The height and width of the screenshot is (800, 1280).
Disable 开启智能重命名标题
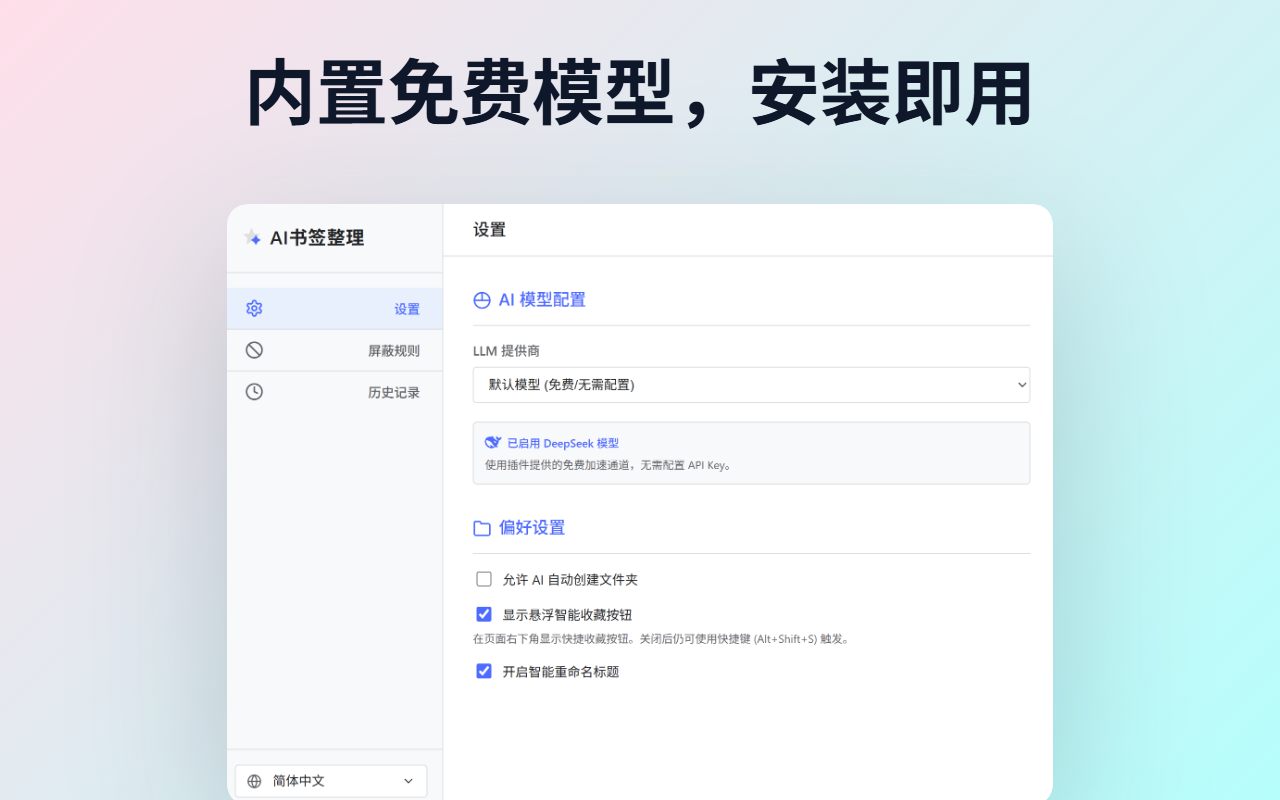click(484, 671)
